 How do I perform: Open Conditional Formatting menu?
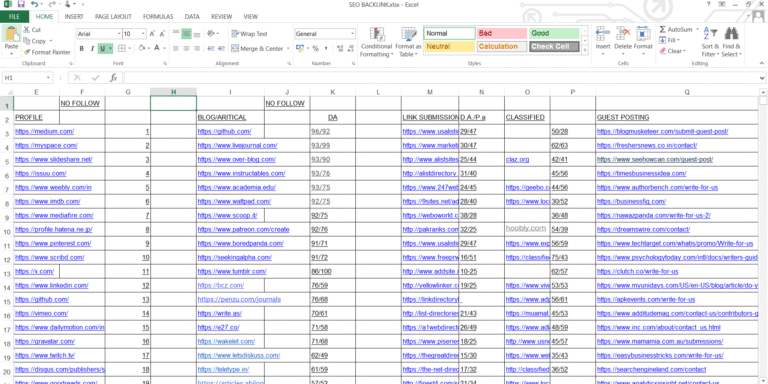point(376,42)
